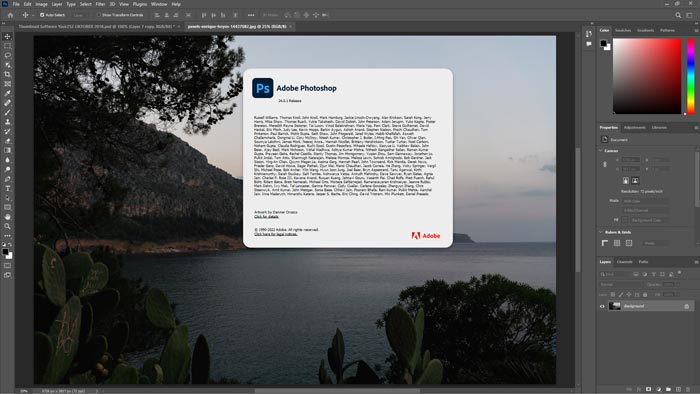This screenshot has width=700, height=394.
Task: Open the Fill Background Color dropdown
Action: [649, 220]
